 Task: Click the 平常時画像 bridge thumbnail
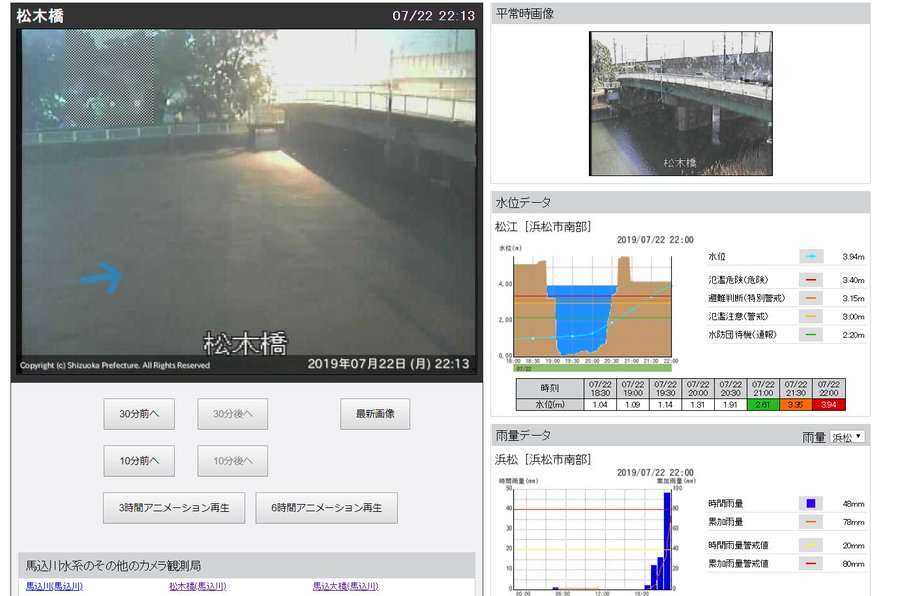681,103
